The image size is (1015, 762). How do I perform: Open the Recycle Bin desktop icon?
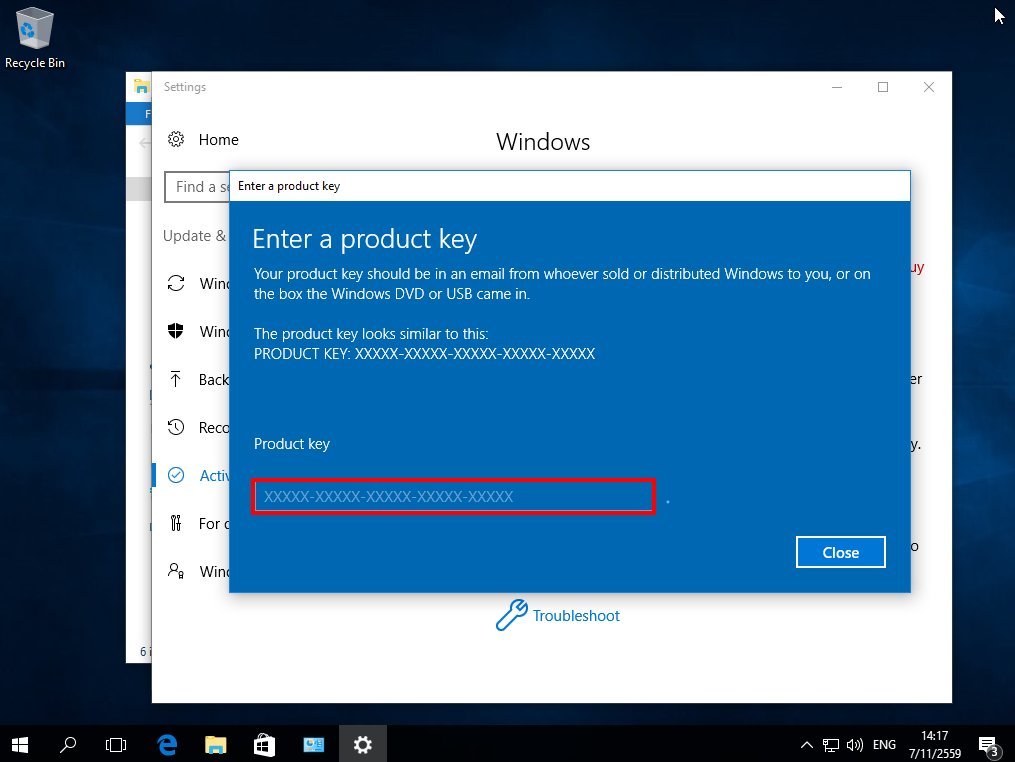pos(35,38)
